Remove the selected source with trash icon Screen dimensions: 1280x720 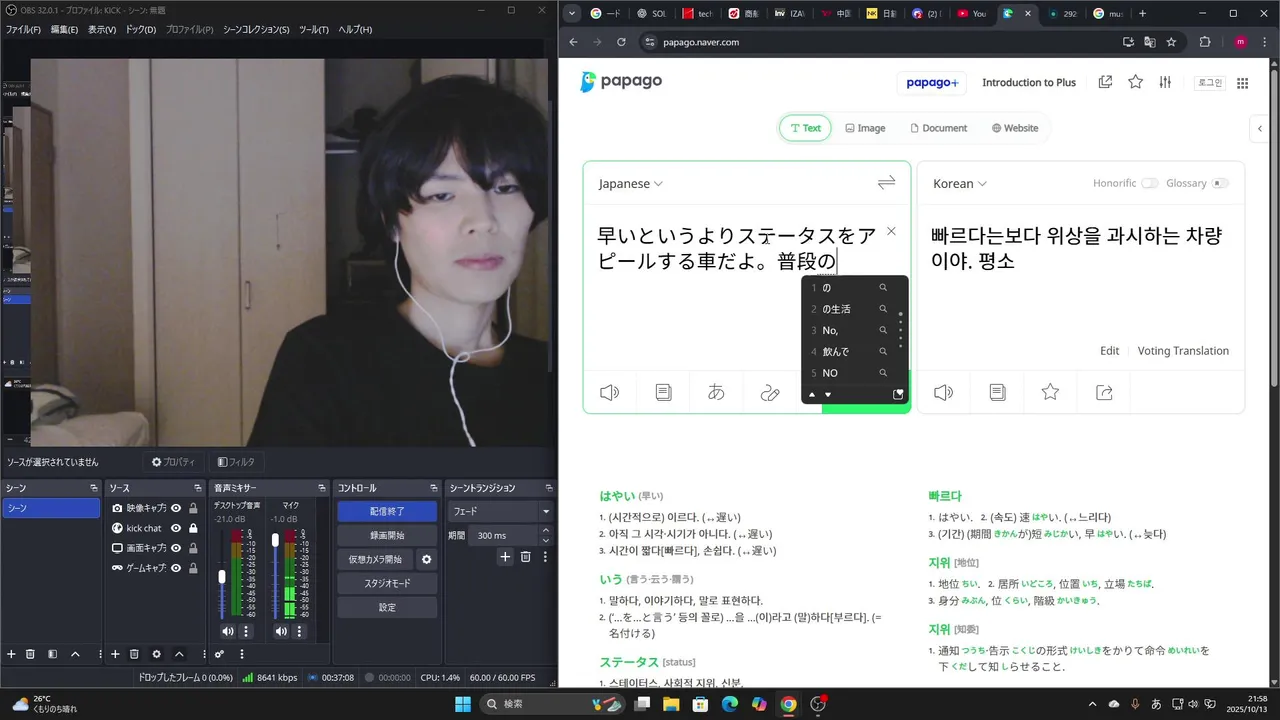134,654
